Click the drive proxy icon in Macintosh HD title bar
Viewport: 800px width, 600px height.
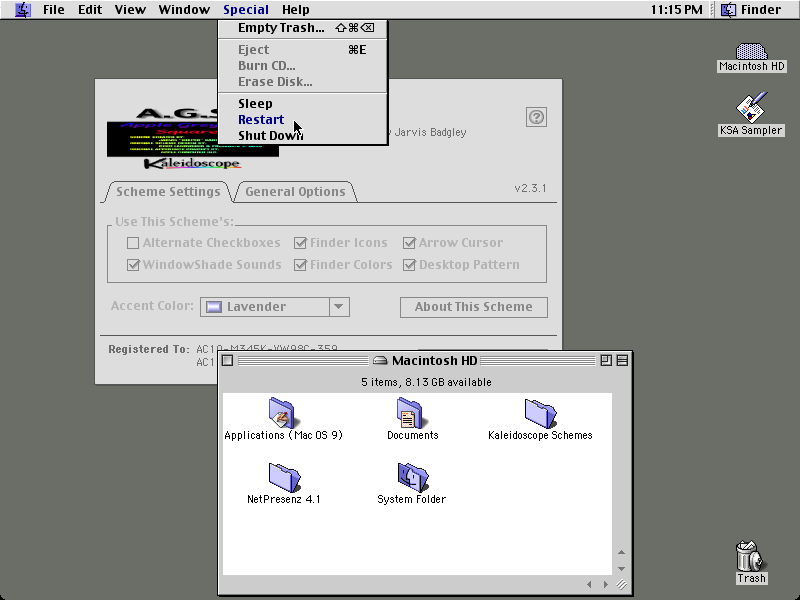pos(380,361)
